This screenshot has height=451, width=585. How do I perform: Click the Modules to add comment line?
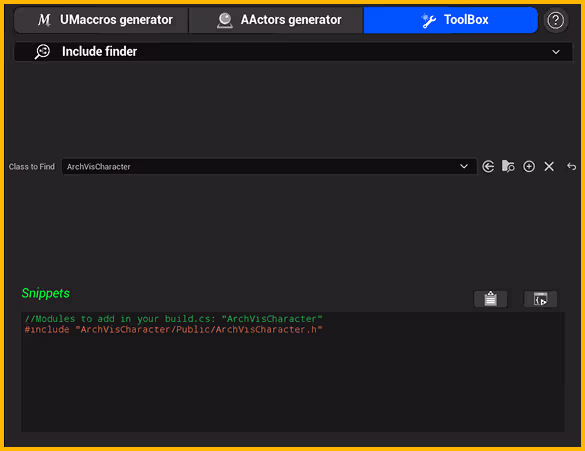173,319
